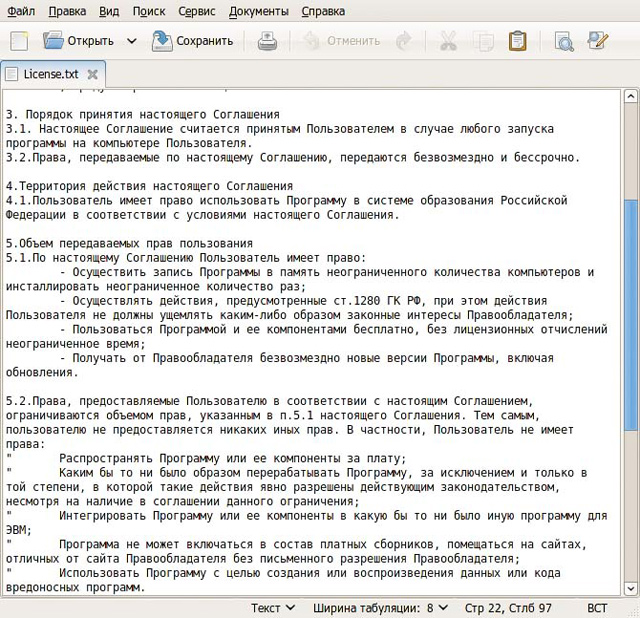The image size is (640, 618).
Task: Click the scrollbar down arrow
Action: 631,589
